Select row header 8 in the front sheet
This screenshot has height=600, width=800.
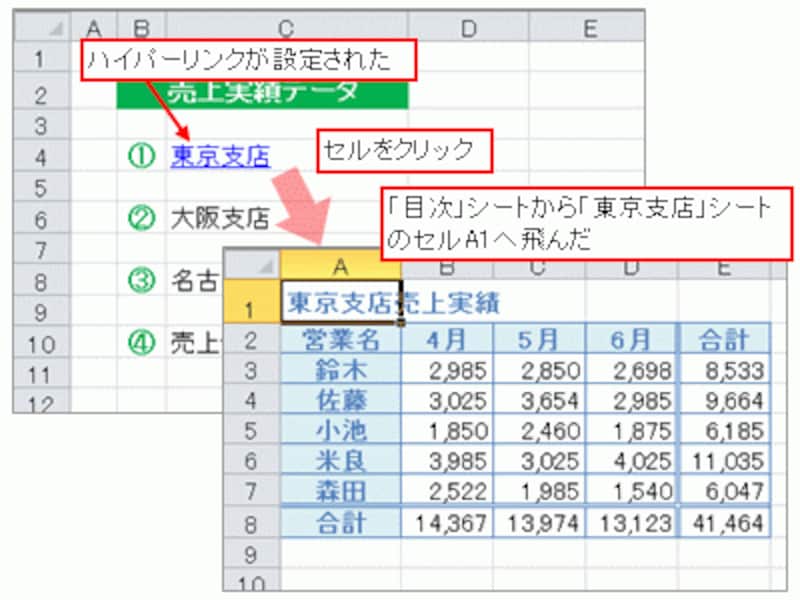click(x=252, y=523)
